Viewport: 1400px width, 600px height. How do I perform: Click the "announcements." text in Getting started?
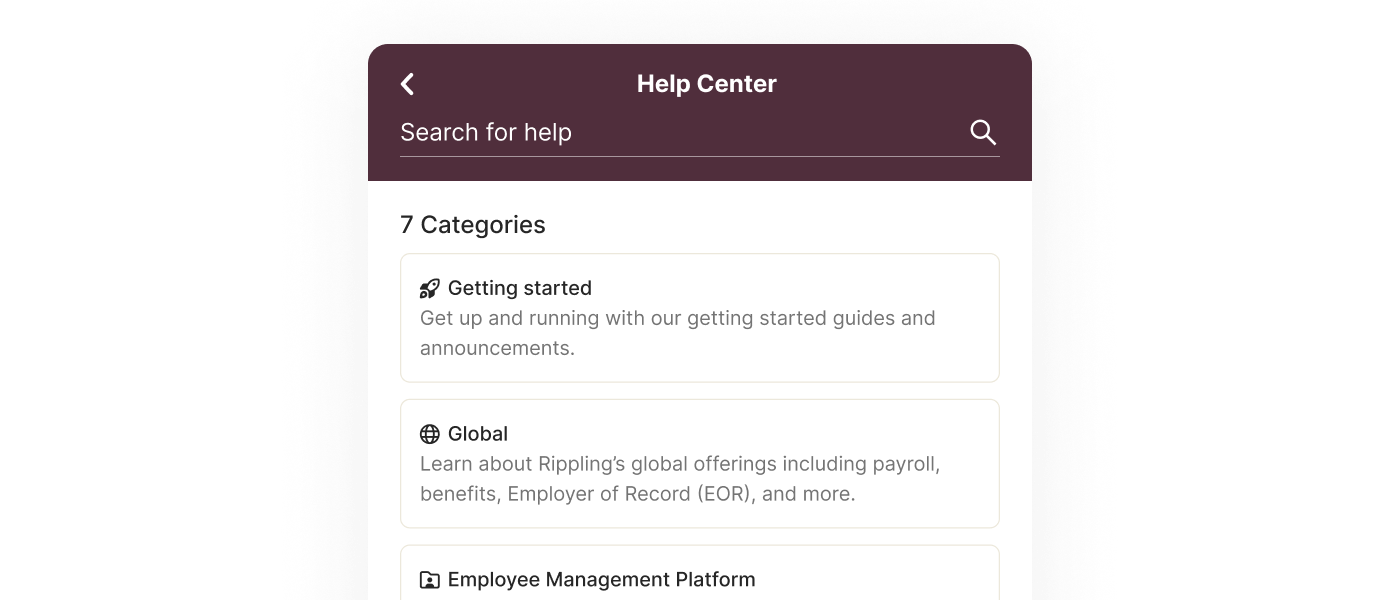click(497, 348)
